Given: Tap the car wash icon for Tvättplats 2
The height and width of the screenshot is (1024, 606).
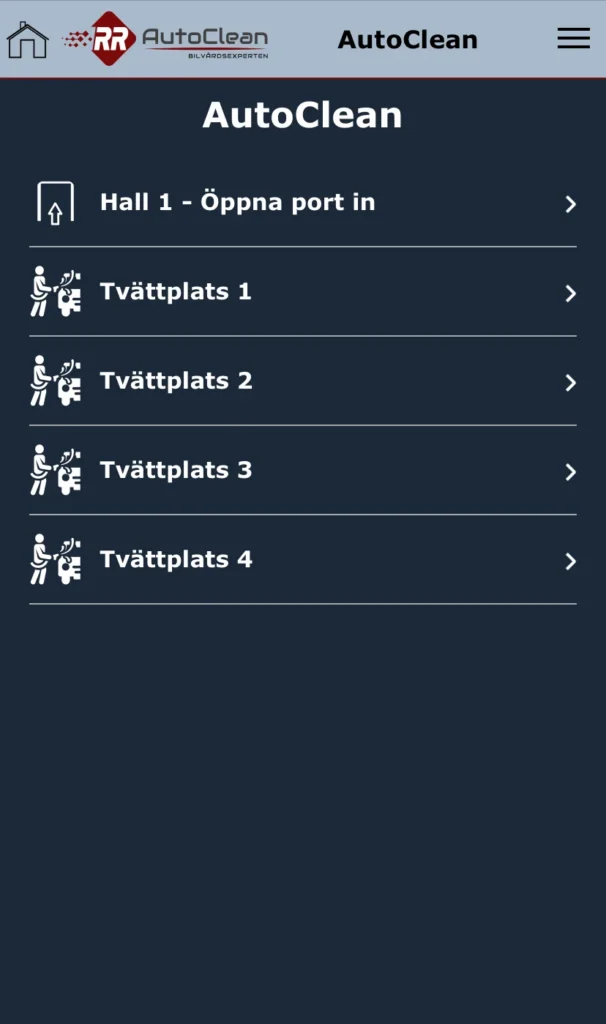Looking at the screenshot, I should point(55,381).
